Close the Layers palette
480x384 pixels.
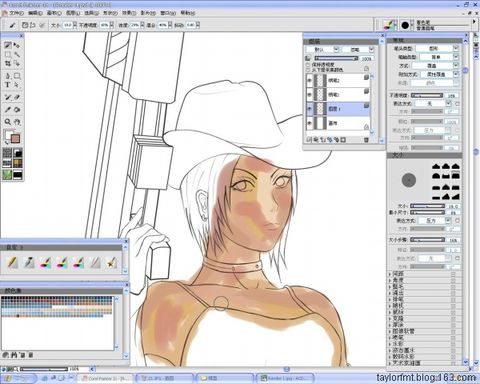(382, 35)
